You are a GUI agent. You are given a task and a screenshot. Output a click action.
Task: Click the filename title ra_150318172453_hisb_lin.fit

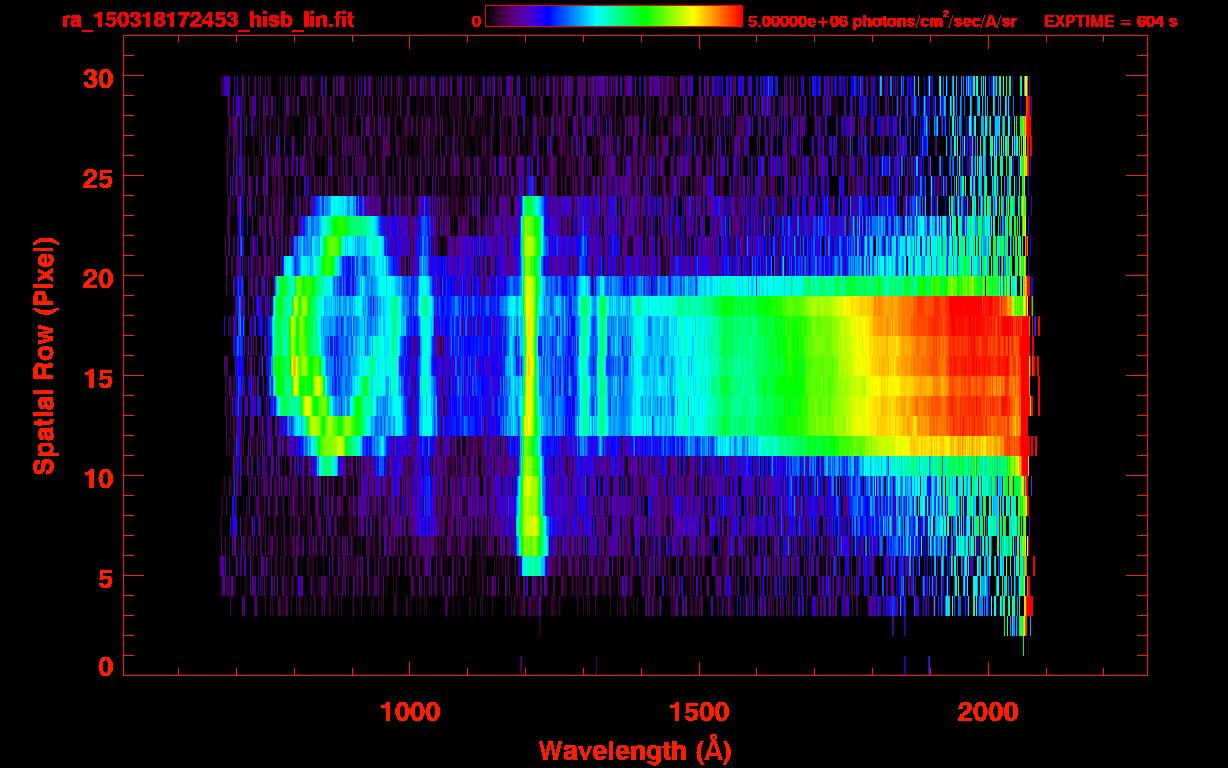[207, 20]
